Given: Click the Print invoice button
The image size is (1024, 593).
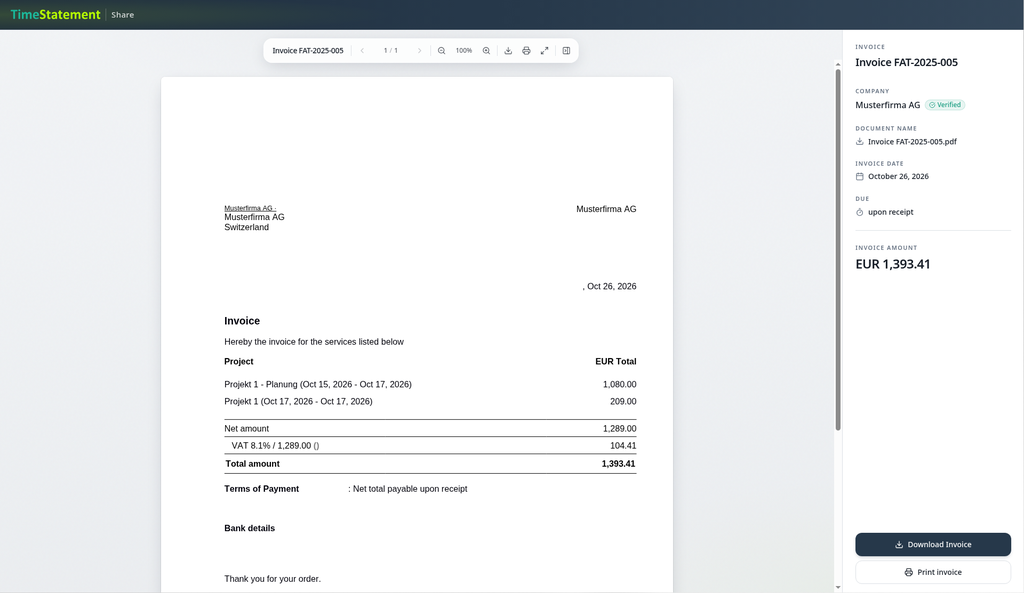Looking at the screenshot, I should pos(933,572).
